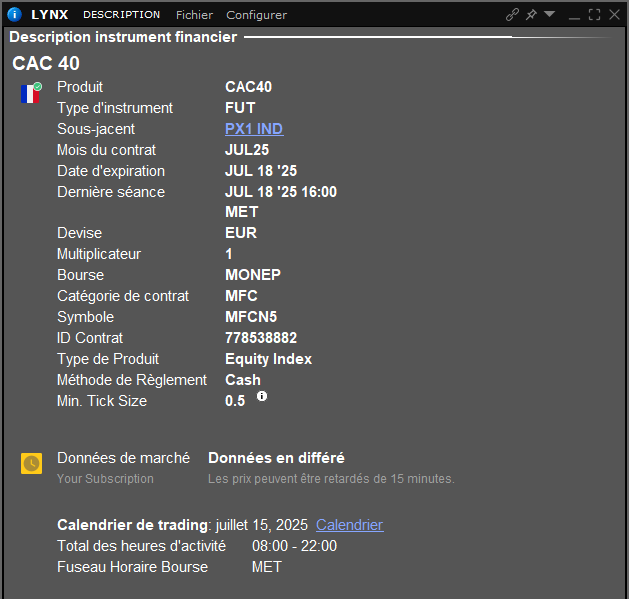
Task: Minimize the description window
Action: [574, 18]
